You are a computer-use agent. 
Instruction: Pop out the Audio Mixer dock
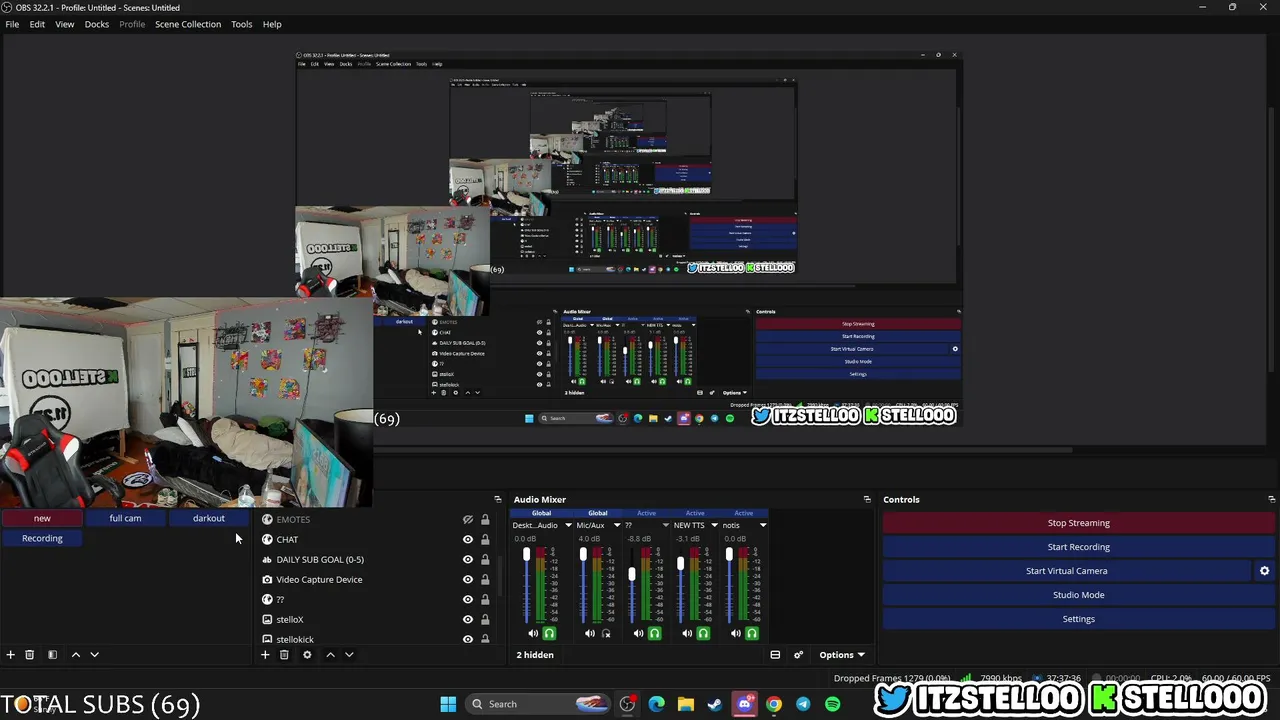point(867,499)
